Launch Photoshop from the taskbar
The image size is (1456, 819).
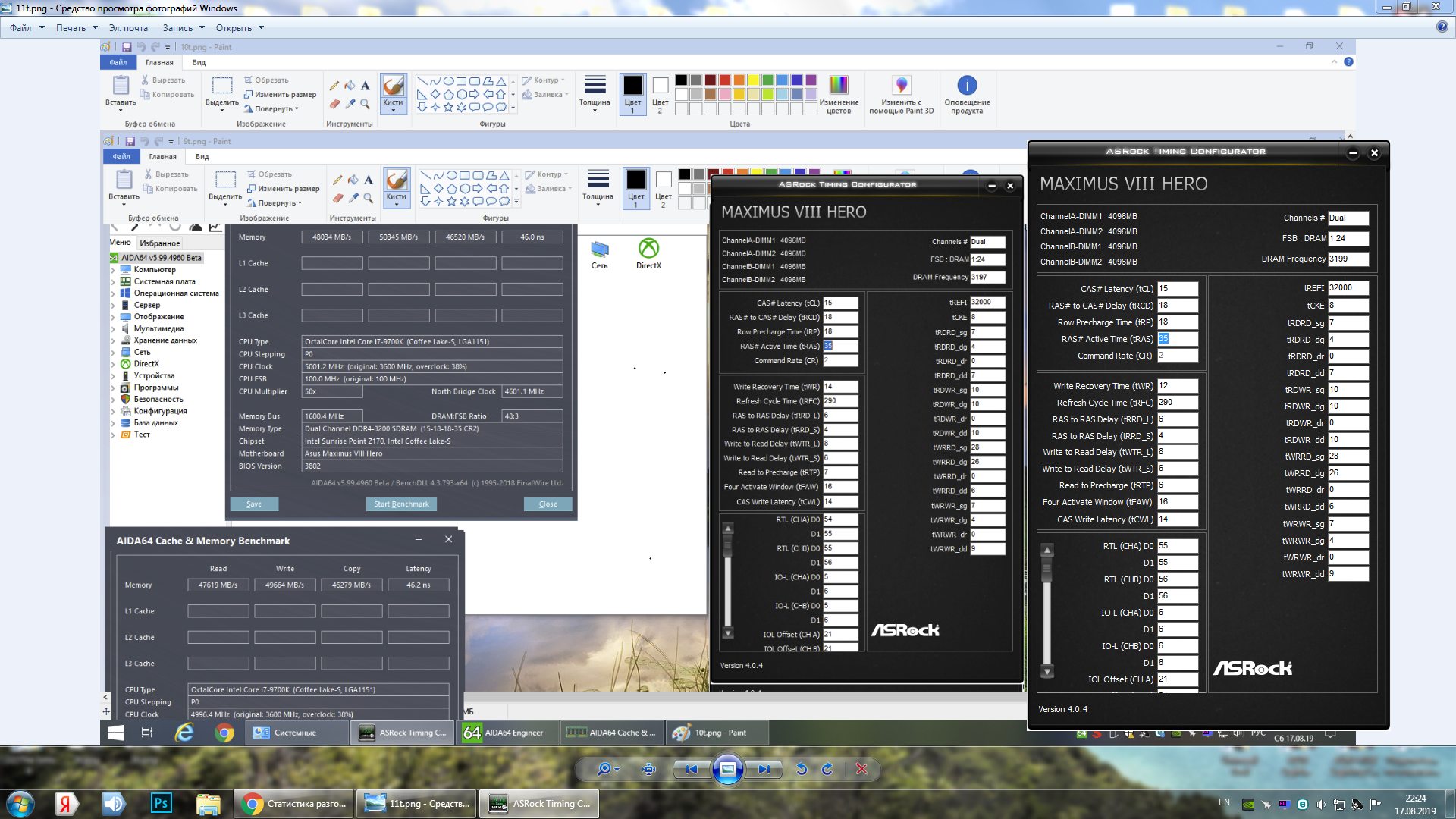(x=162, y=803)
